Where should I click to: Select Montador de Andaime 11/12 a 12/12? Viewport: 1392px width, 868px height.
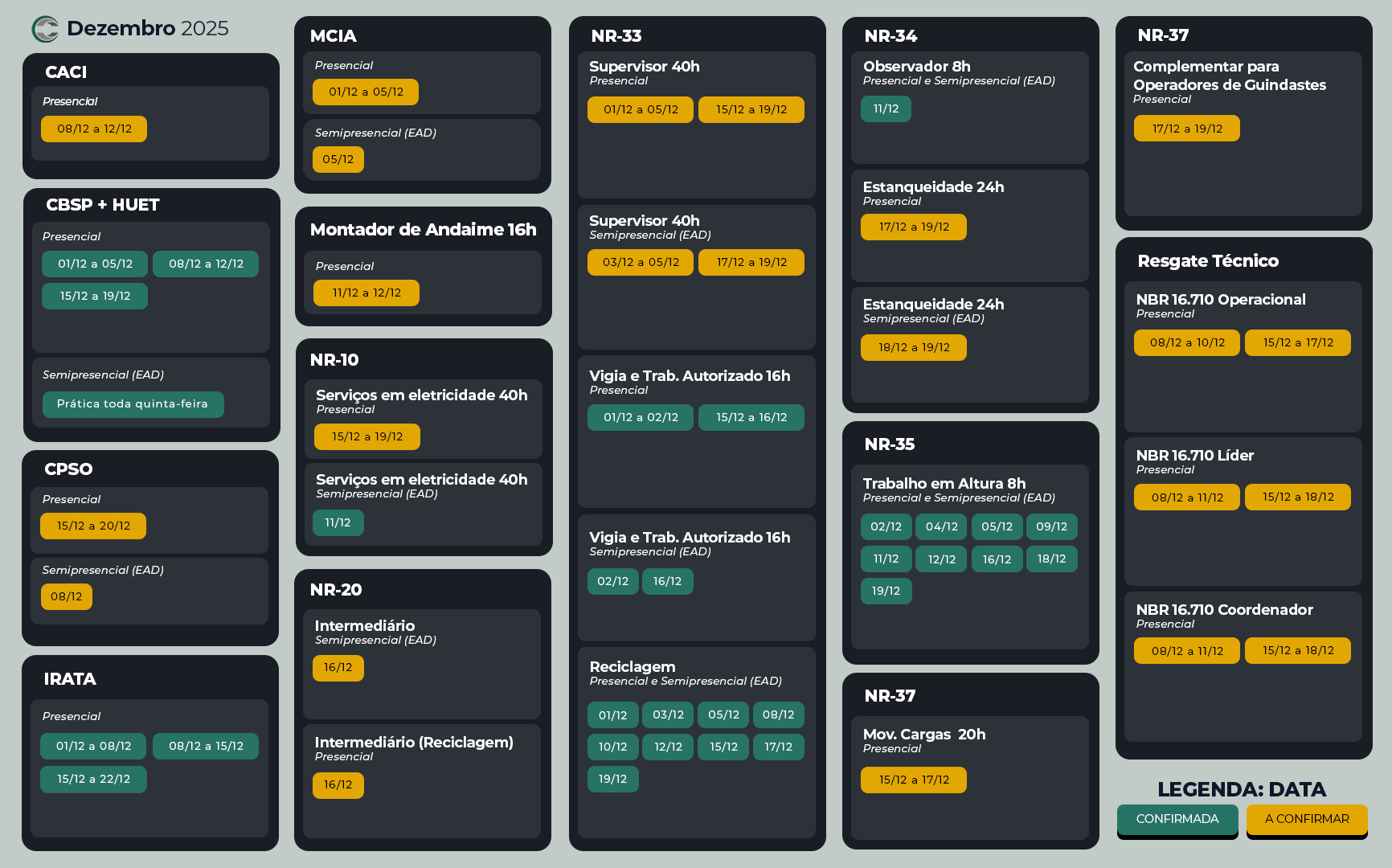(x=366, y=293)
